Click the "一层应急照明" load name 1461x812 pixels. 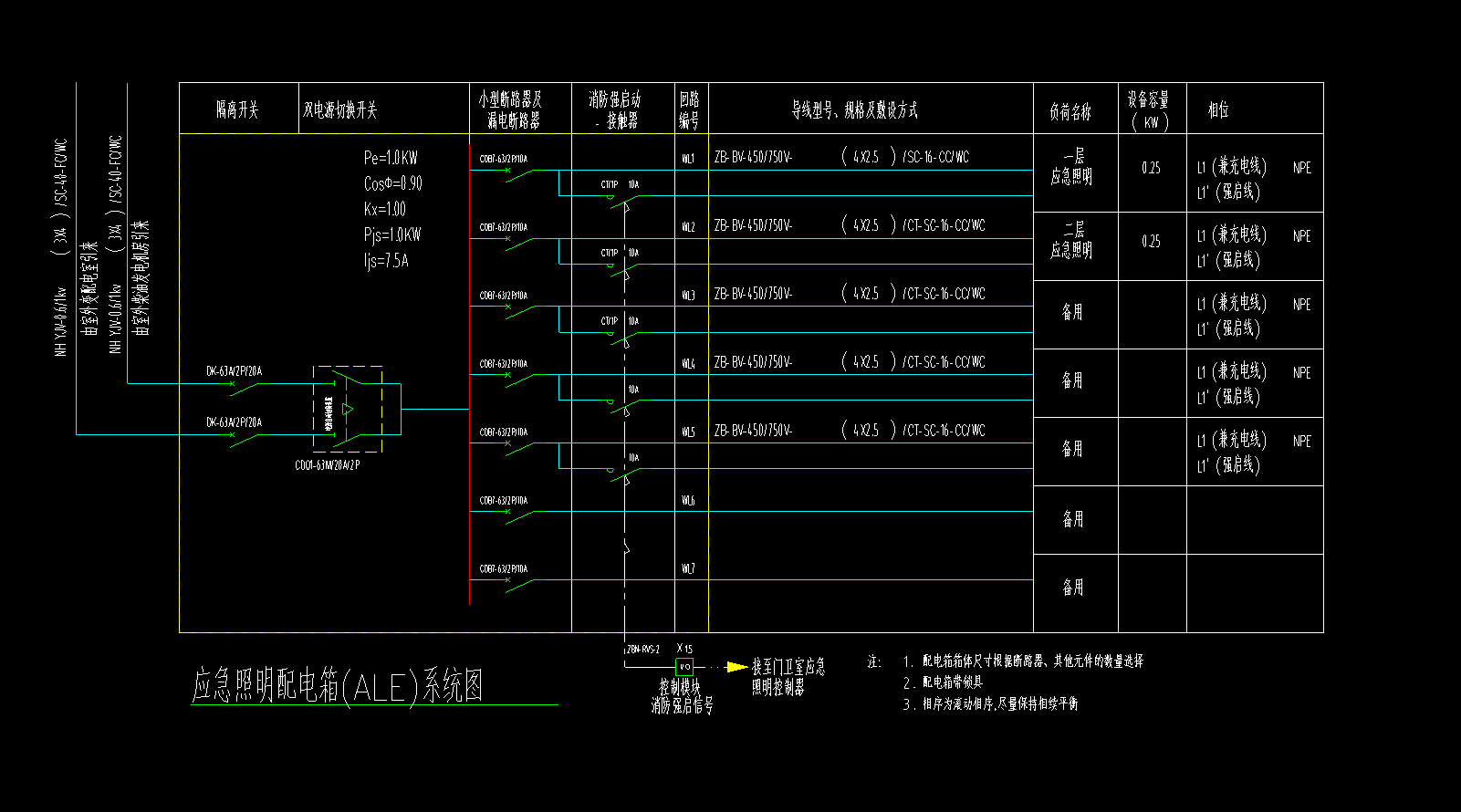point(1071,167)
